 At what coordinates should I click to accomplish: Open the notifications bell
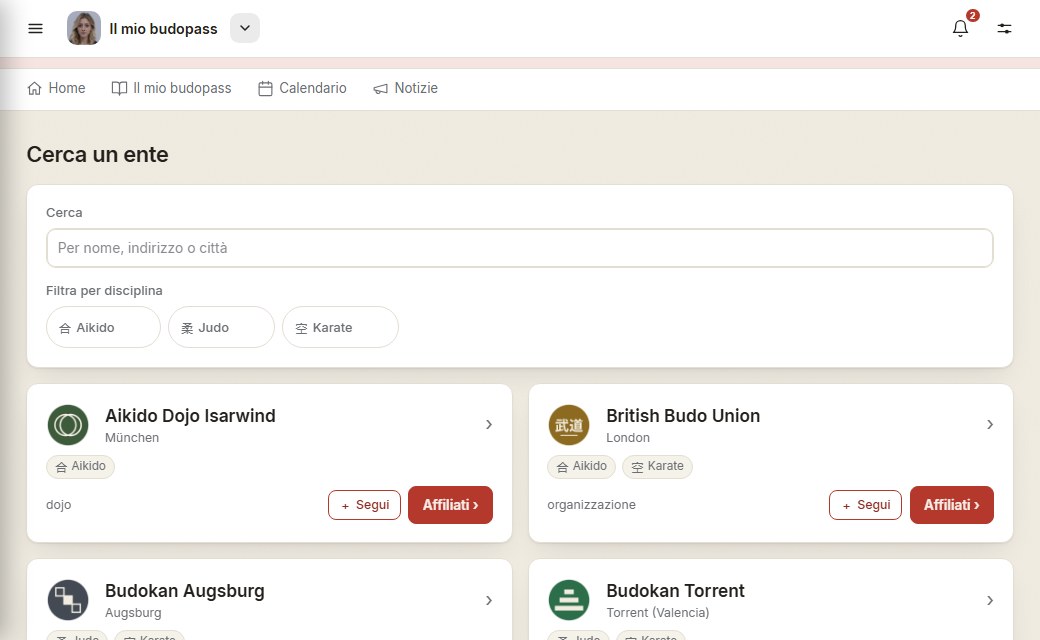click(960, 28)
